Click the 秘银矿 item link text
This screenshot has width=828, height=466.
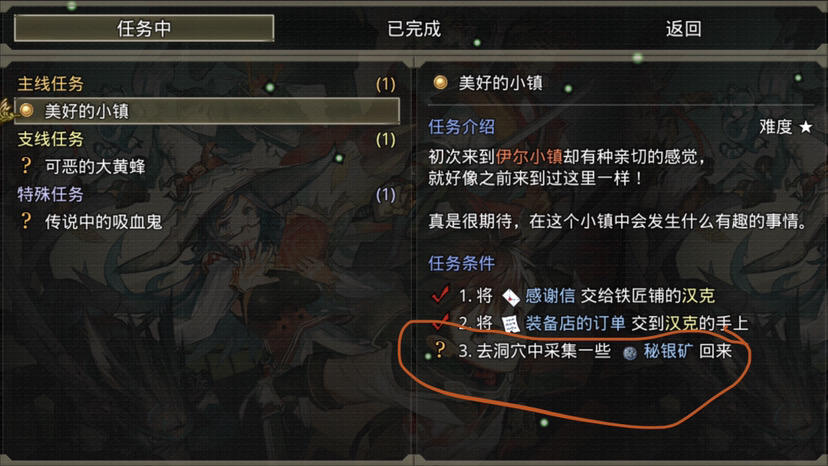tap(668, 351)
